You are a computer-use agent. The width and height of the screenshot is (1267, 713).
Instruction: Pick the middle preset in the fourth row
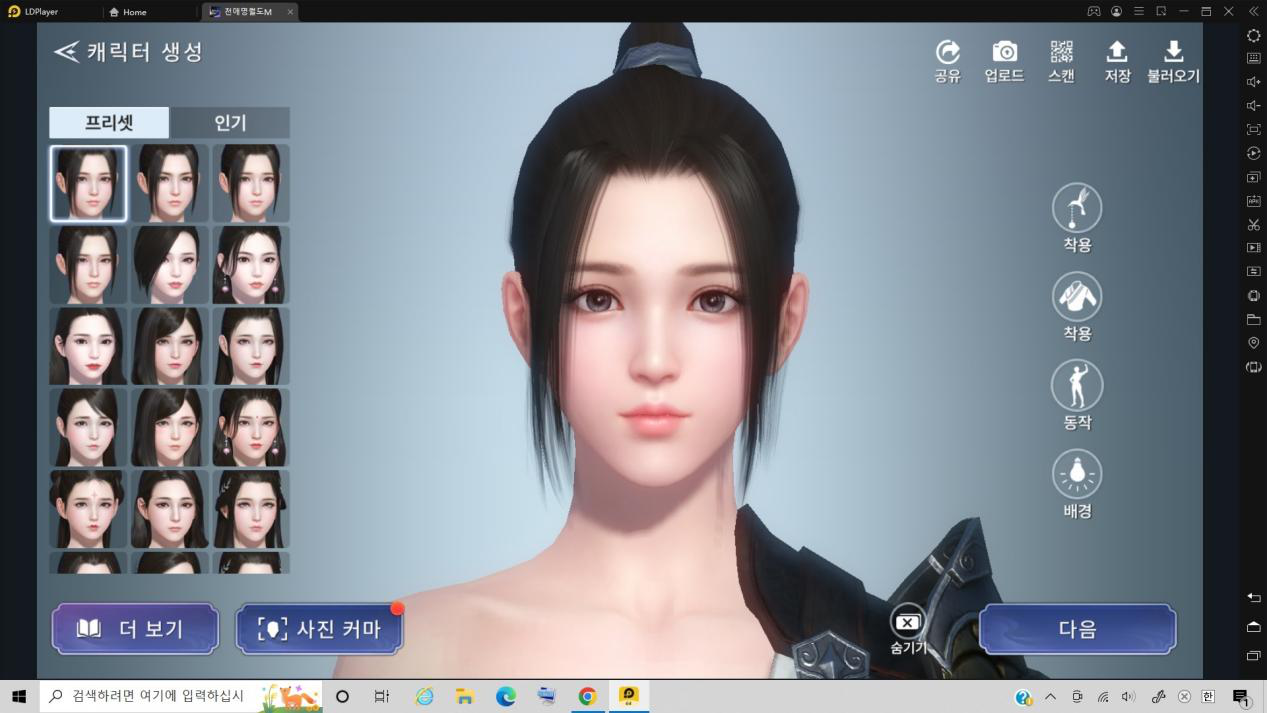pos(170,428)
